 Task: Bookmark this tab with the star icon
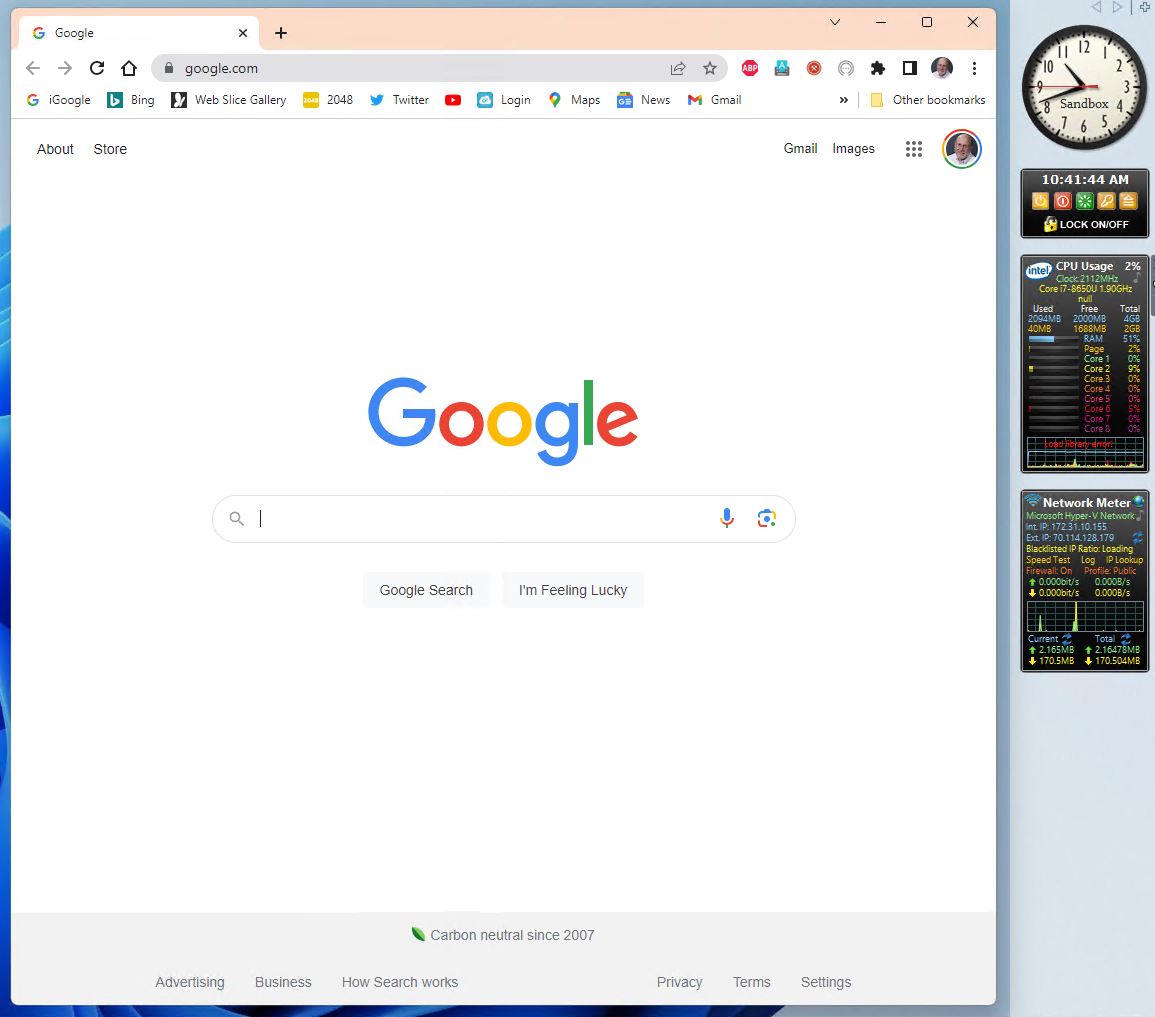709,68
